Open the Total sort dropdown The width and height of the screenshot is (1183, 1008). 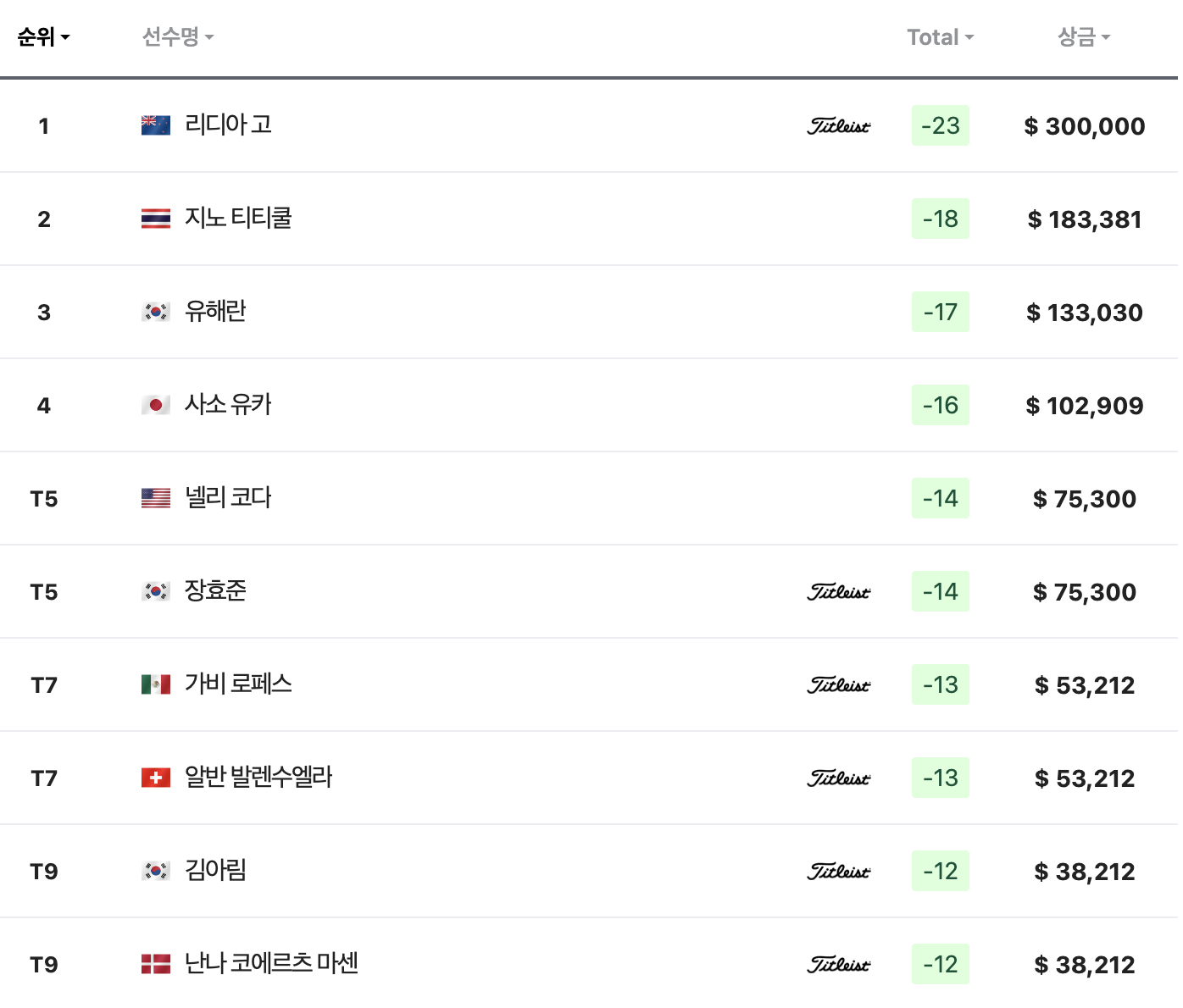coord(941,37)
